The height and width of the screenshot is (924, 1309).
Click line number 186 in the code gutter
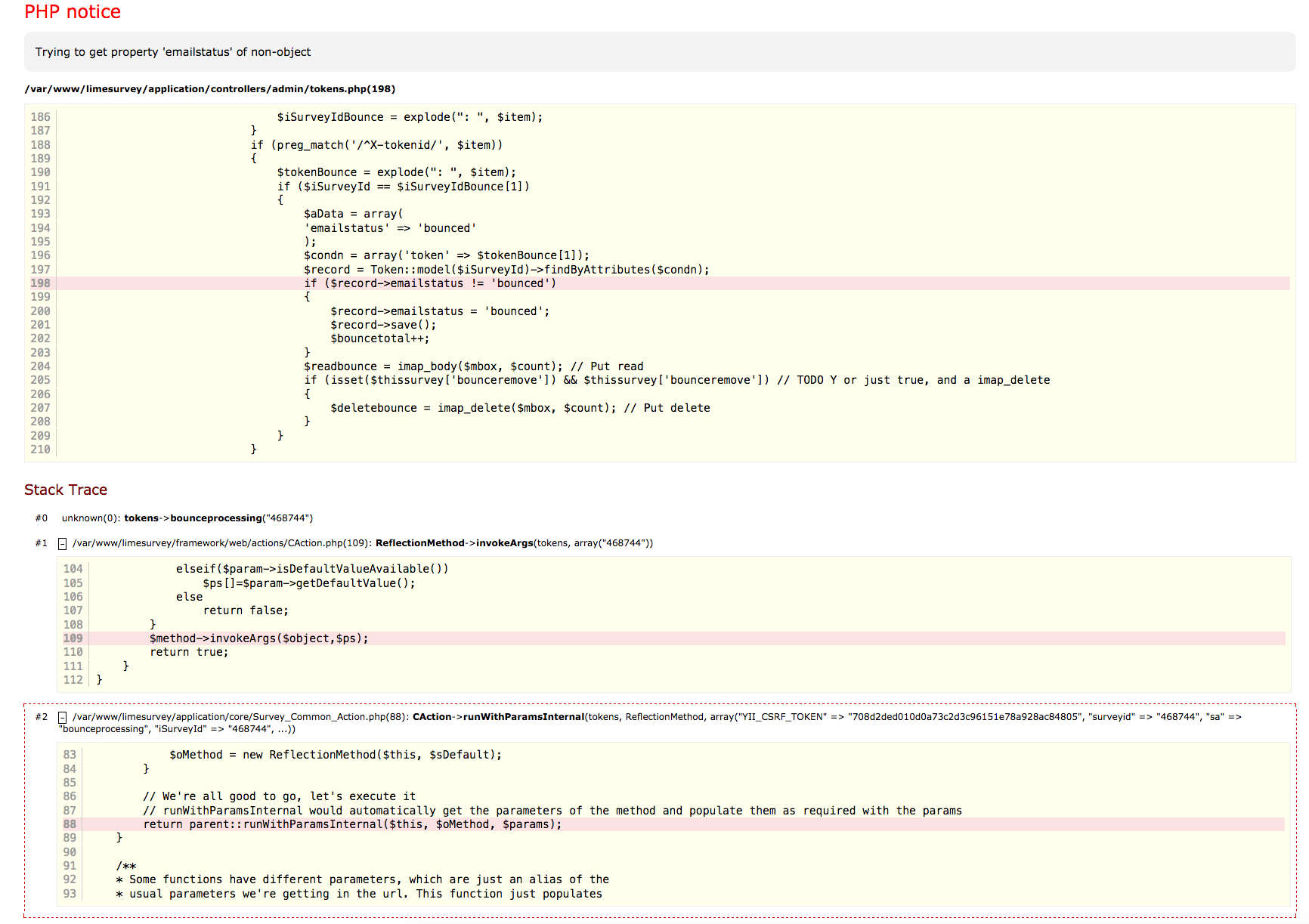coord(41,117)
